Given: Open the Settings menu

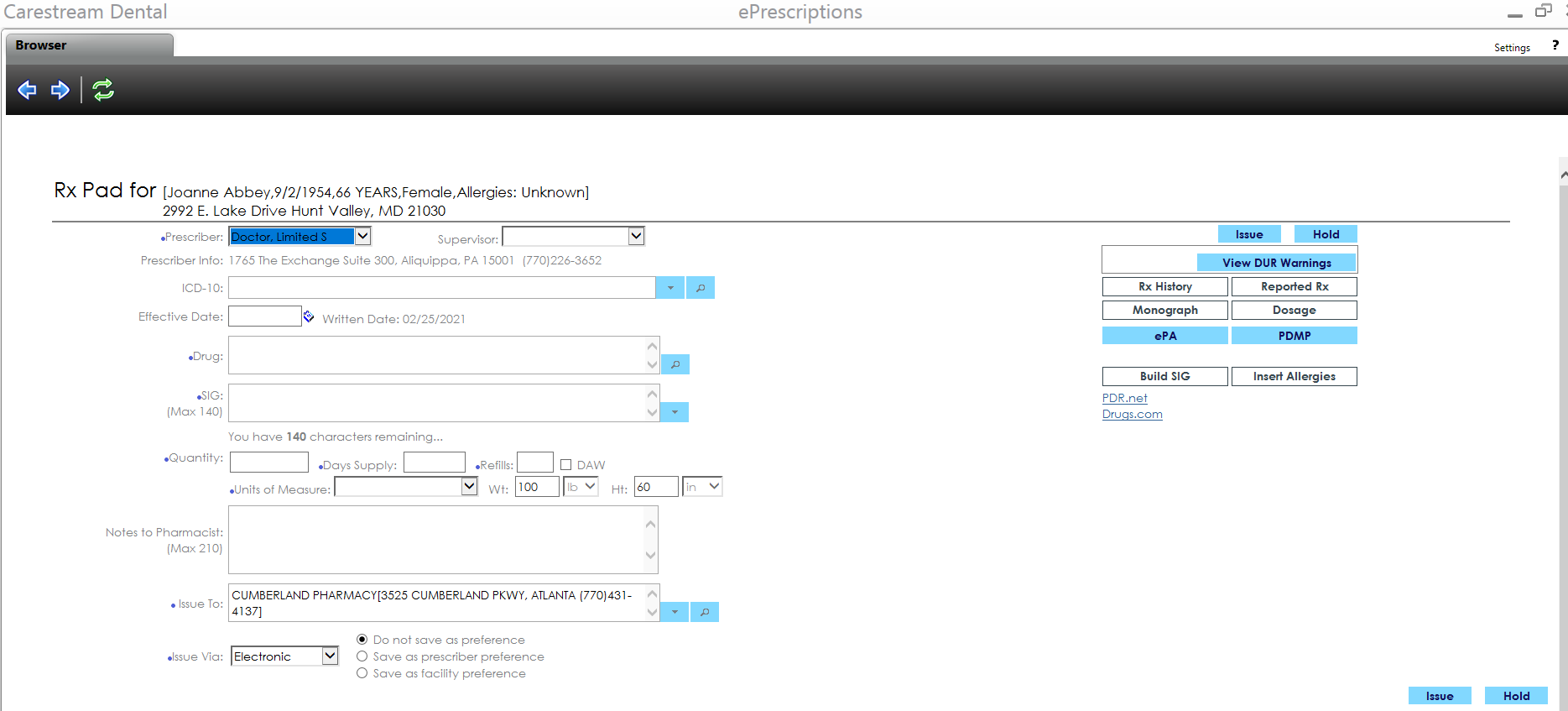Looking at the screenshot, I should tap(1512, 48).
